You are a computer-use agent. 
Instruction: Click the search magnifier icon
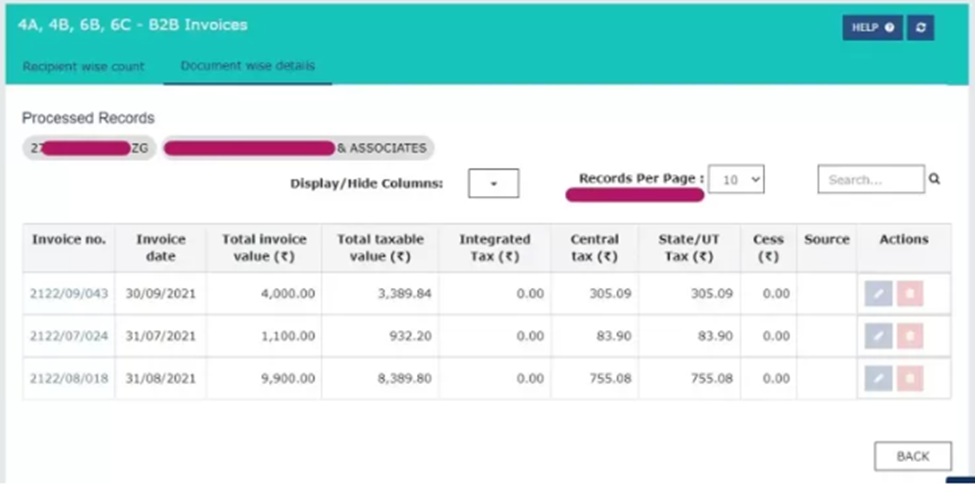point(935,180)
